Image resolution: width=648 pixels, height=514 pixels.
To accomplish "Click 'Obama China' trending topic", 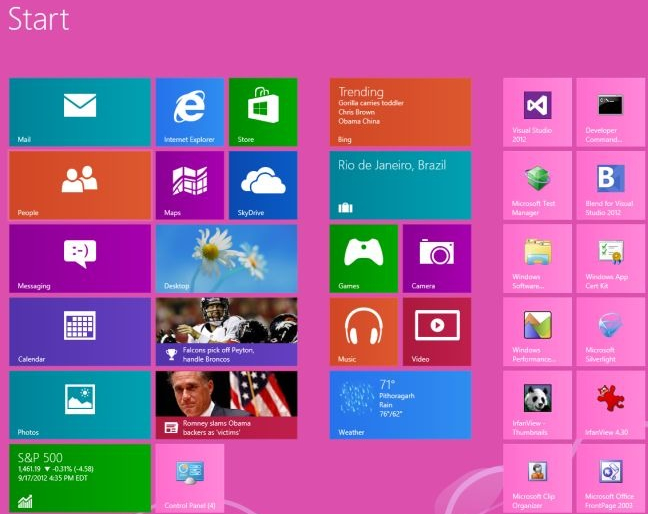I will (x=359, y=121).
